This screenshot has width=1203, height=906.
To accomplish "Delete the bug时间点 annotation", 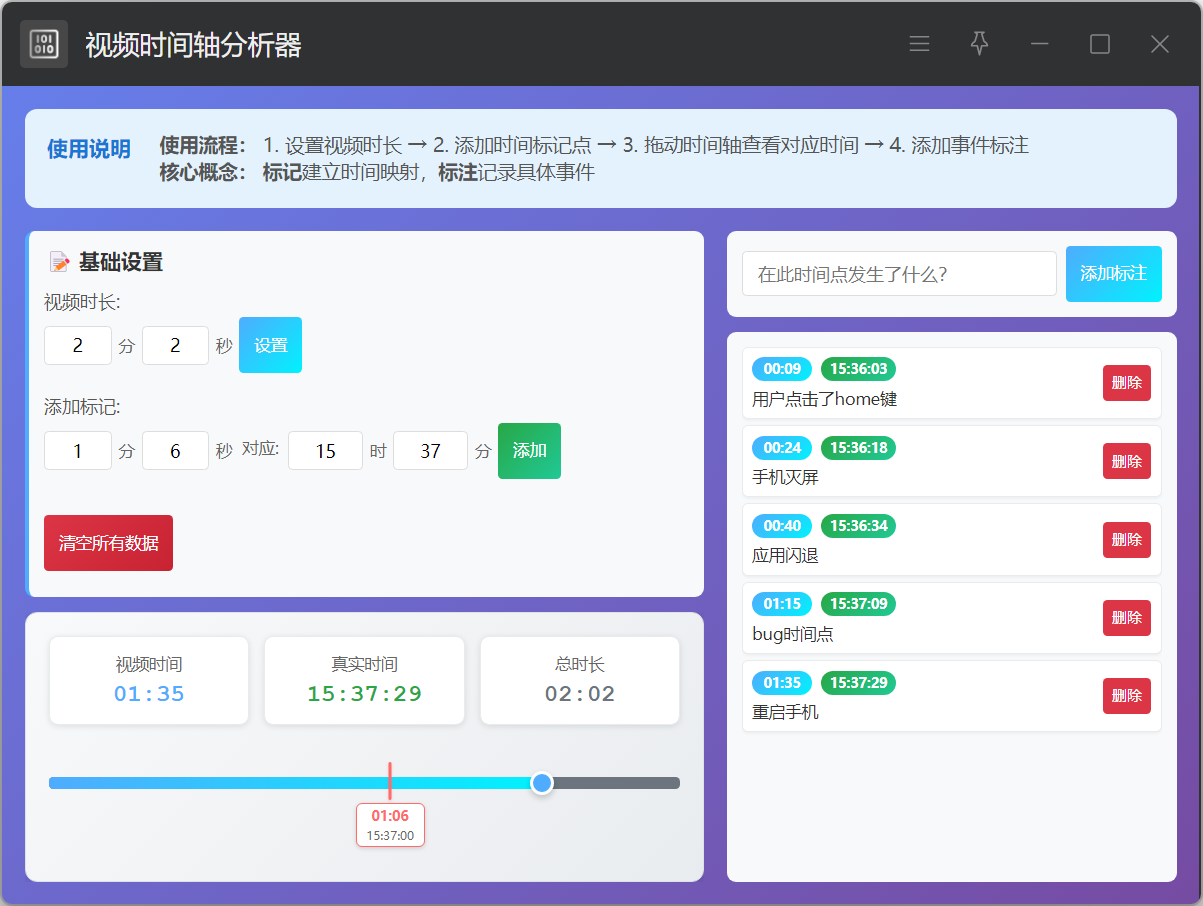I will pyautogui.click(x=1126, y=618).
